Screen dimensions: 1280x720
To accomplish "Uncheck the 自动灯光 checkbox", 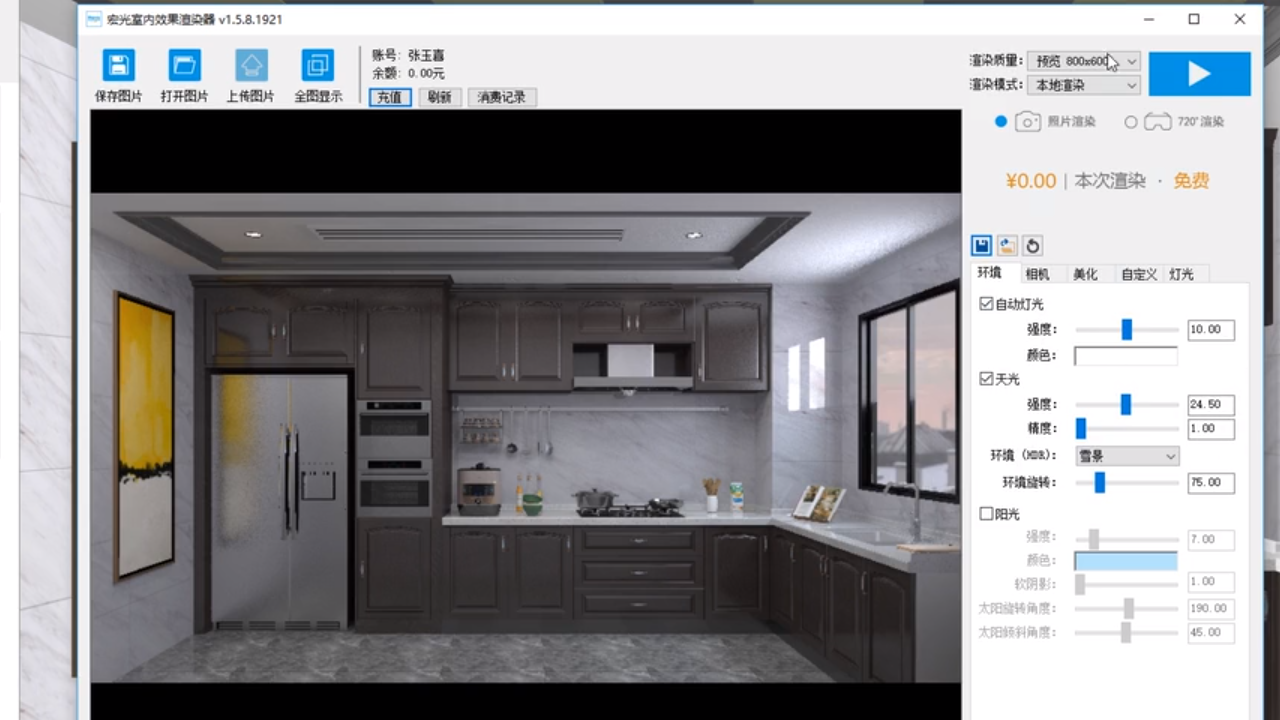I will 986,304.
